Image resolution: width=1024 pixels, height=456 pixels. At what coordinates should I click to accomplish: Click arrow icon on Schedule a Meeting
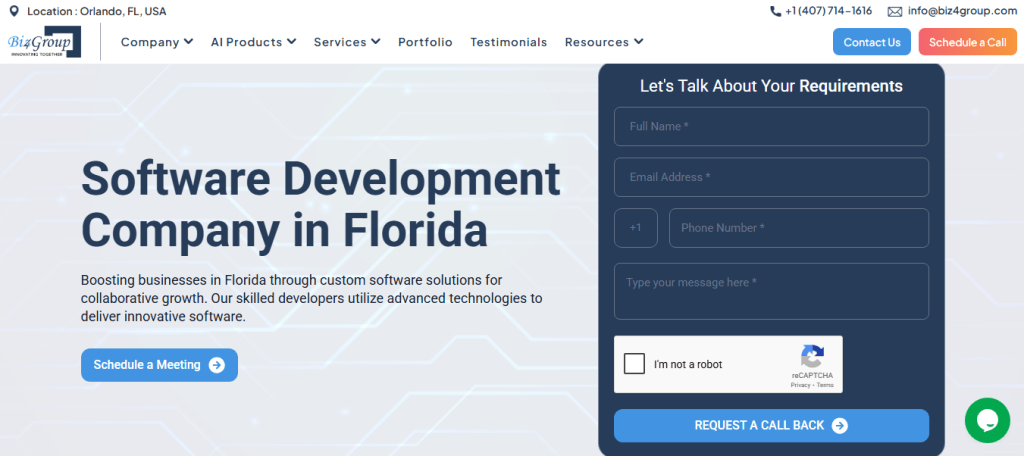point(217,365)
